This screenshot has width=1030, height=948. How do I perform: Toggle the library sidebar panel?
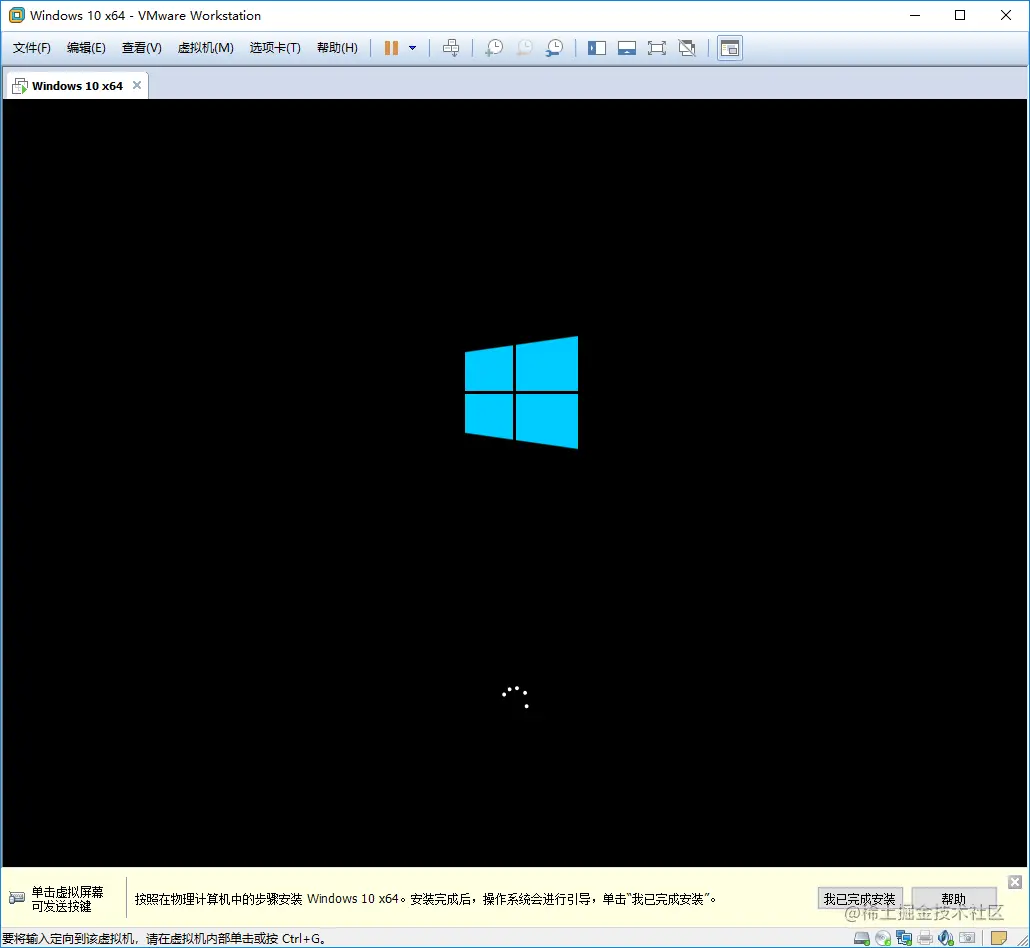596,48
